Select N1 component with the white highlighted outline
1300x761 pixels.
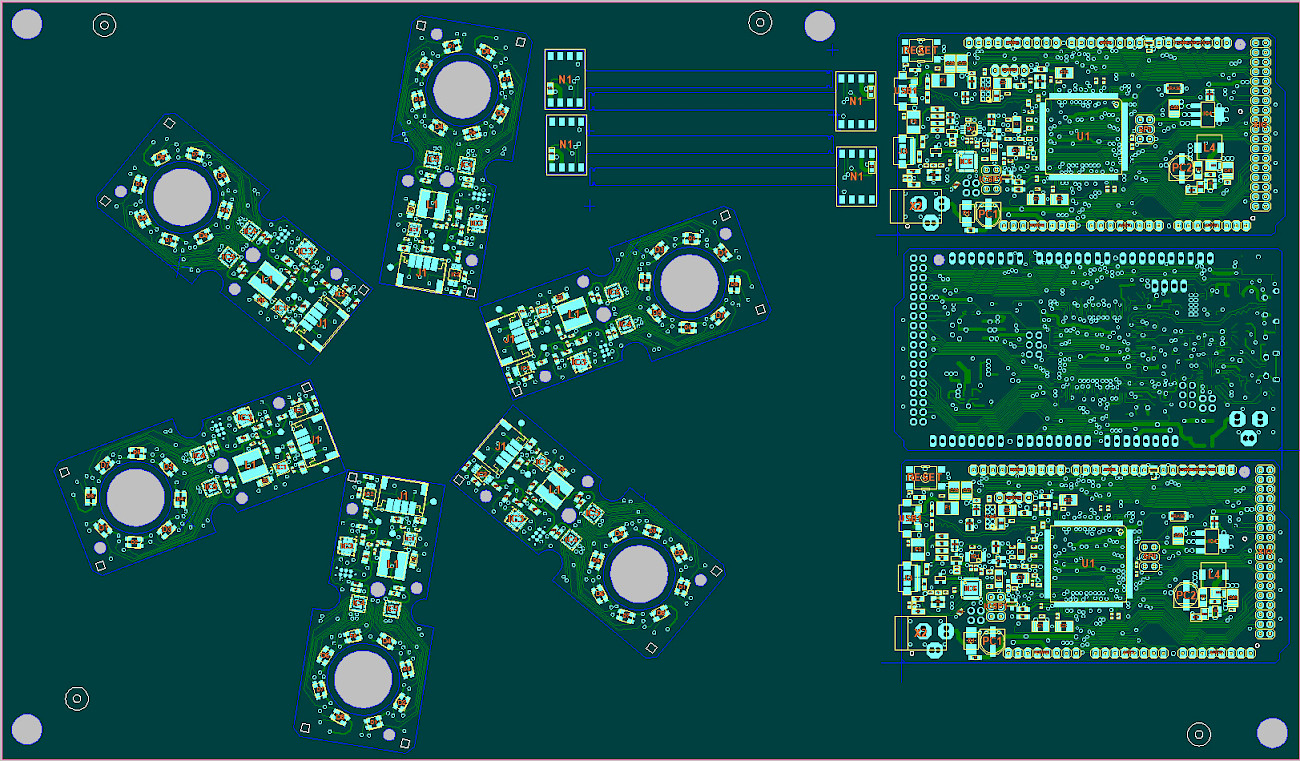pos(565,79)
